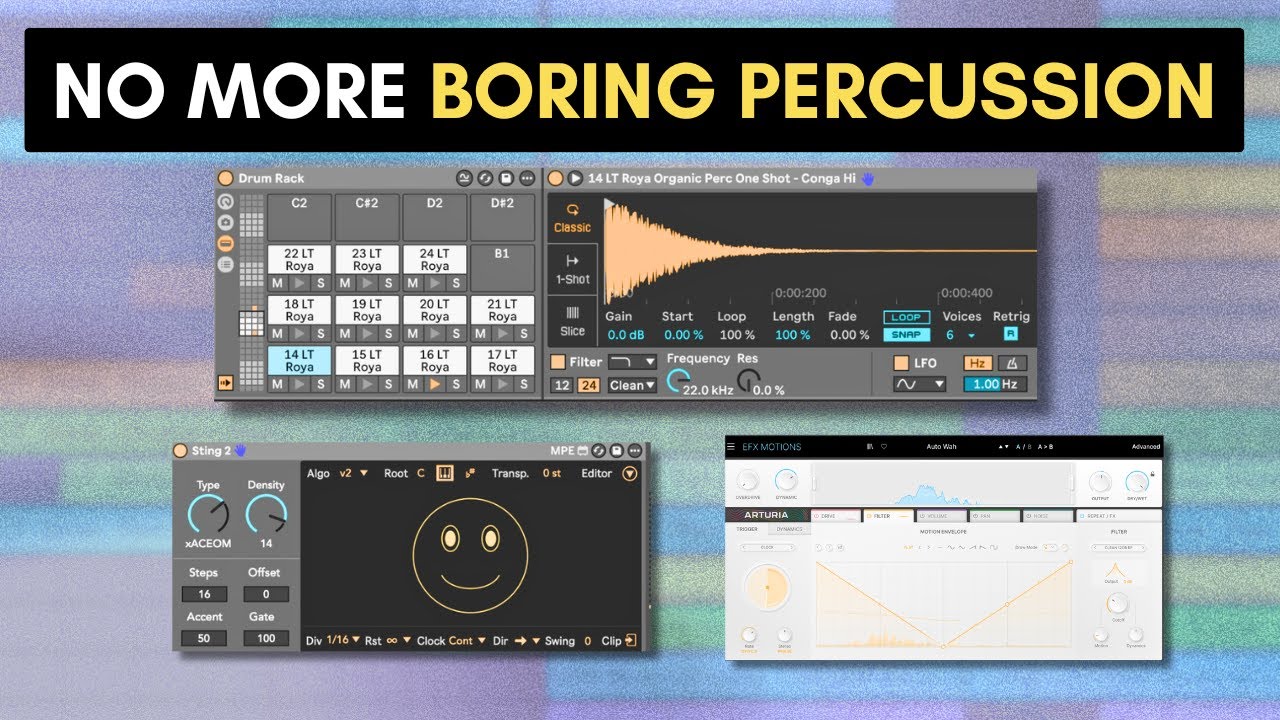Save the Drum Rack preset
The image size is (1280, 720).
506,178
